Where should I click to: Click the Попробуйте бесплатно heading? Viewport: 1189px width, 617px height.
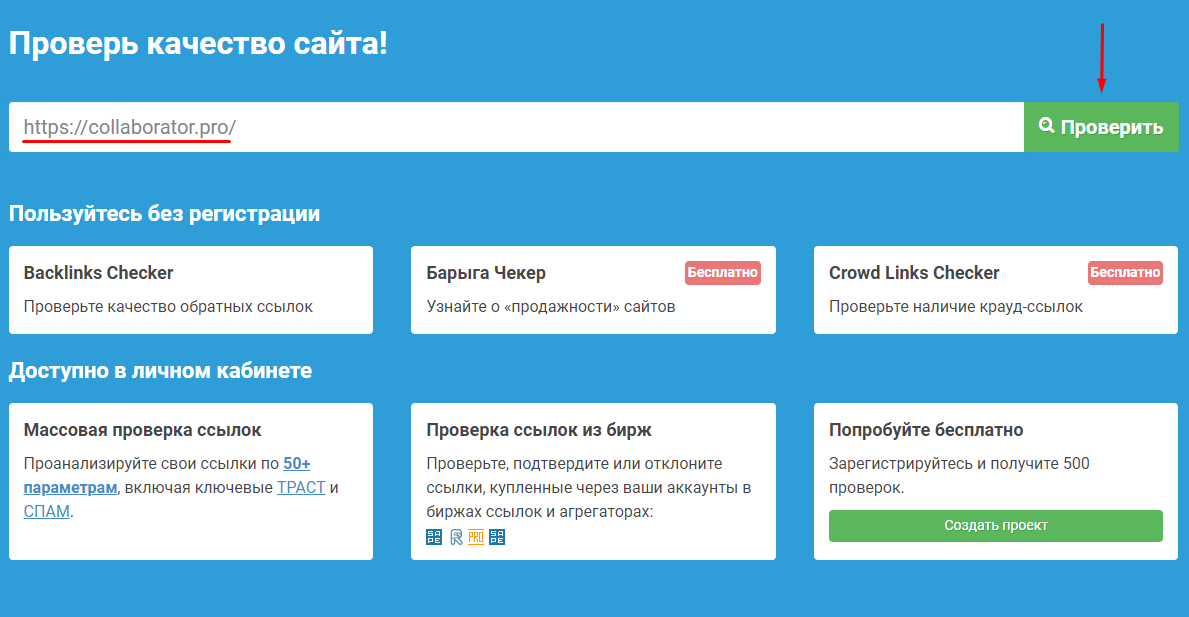tap(926, 430)
